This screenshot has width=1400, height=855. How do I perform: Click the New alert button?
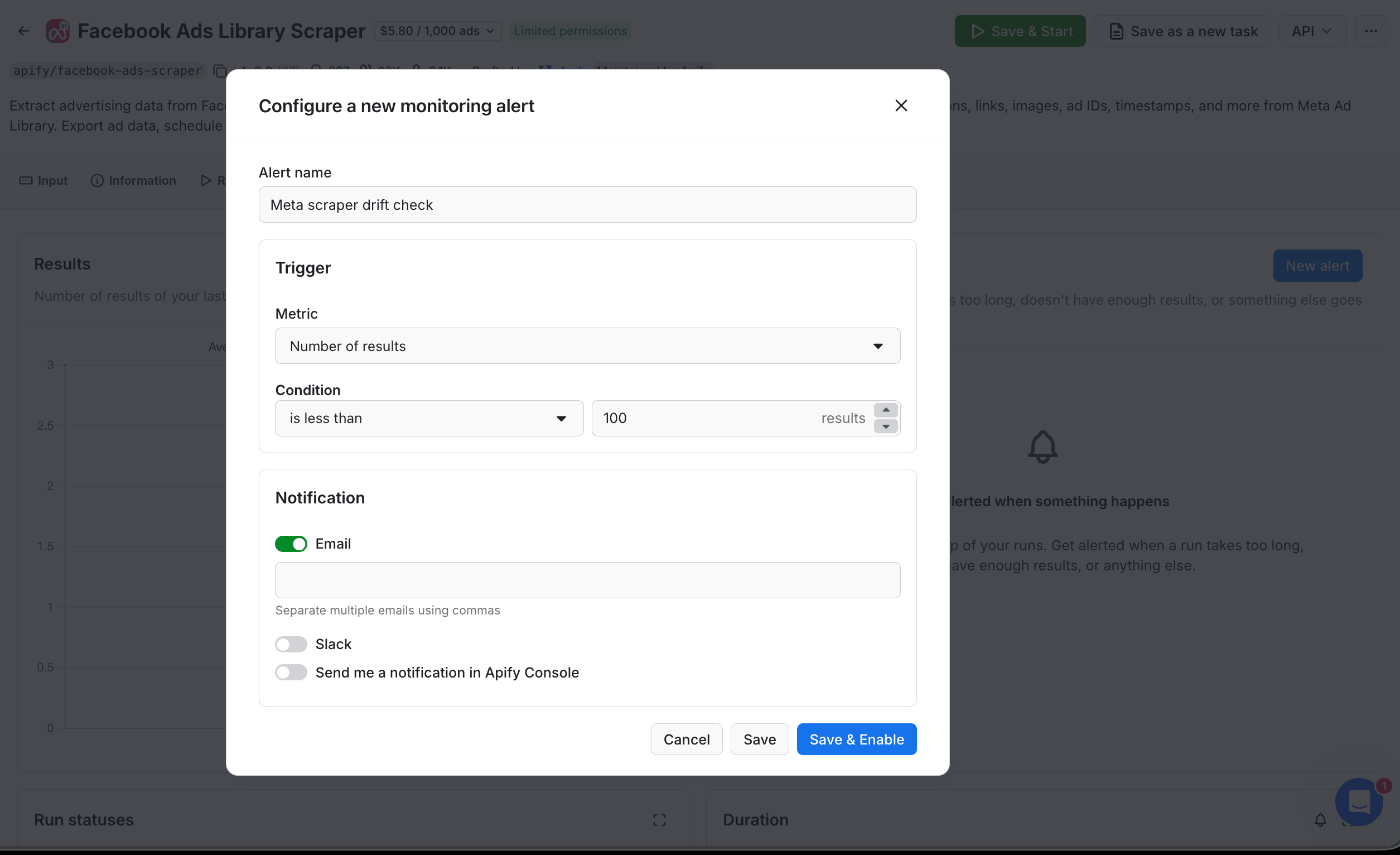(1317, 266)
